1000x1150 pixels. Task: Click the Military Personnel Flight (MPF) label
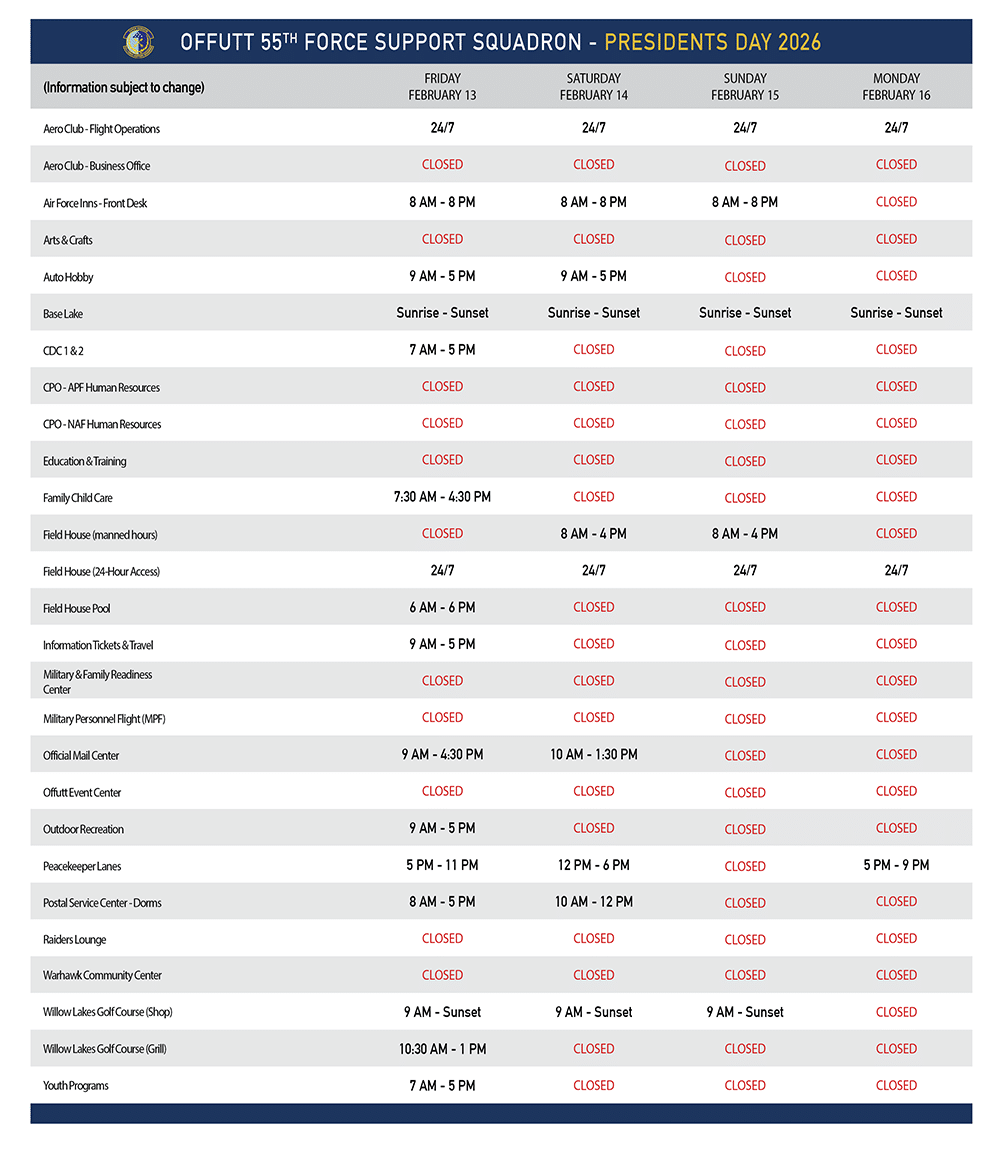click(x=104, y=719)
